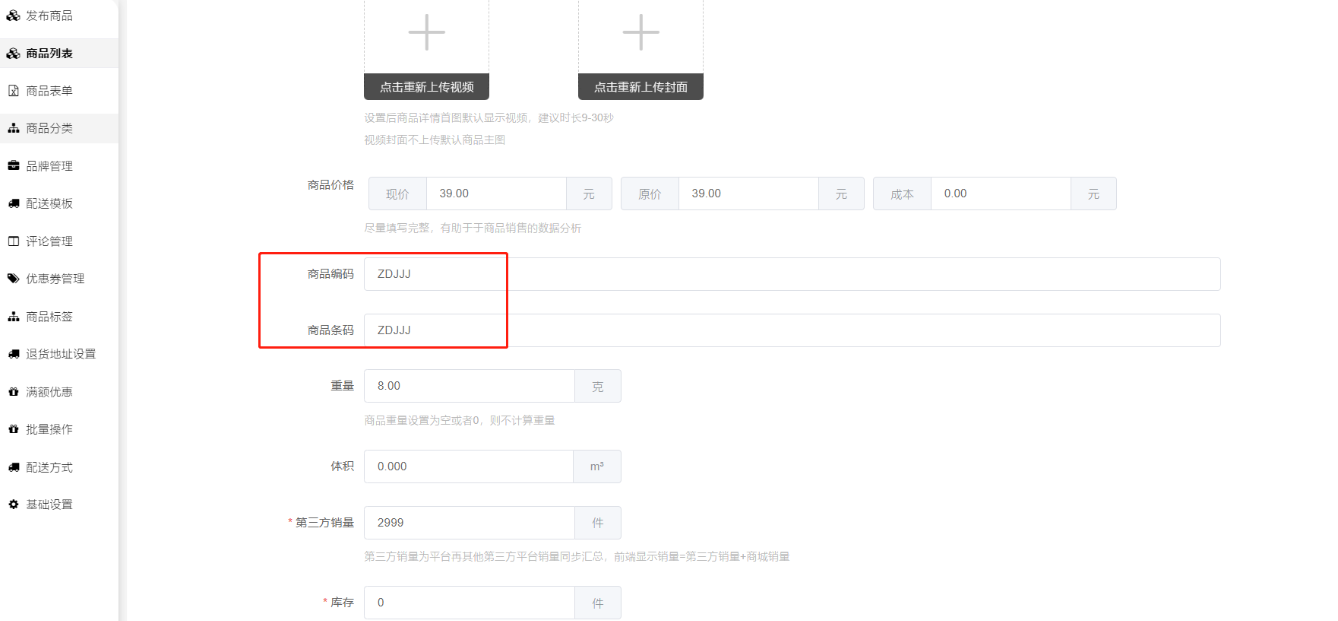
Task: Select the 商品表单 sidebar icon
Action: pos(13,91)
